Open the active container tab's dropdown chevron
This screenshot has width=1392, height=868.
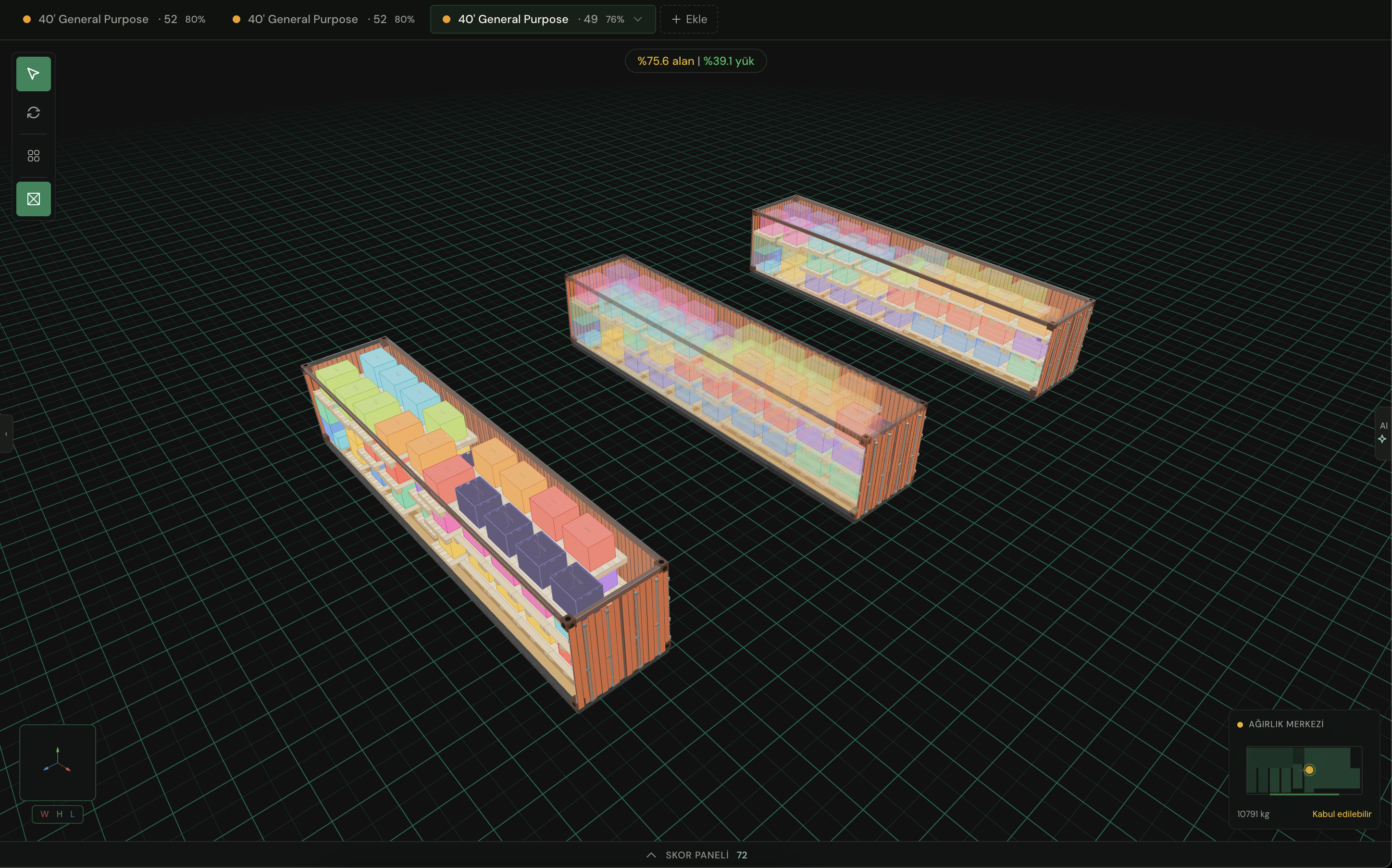point(638,19)
